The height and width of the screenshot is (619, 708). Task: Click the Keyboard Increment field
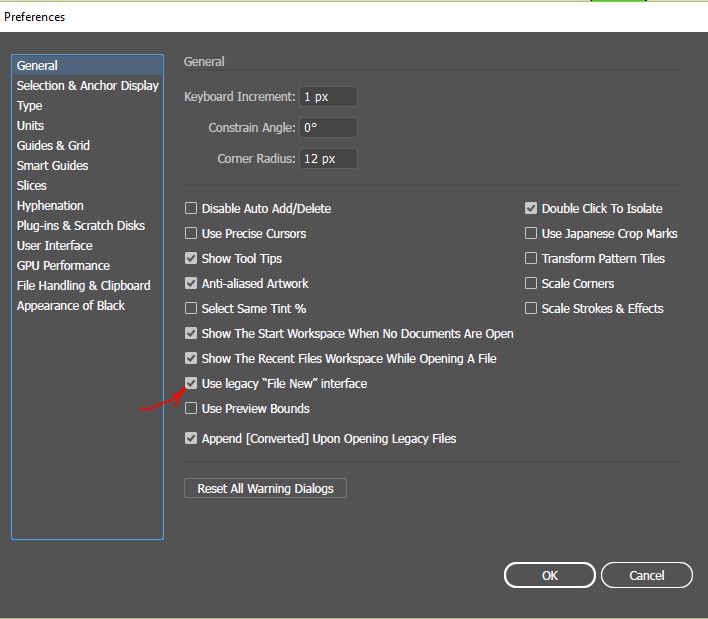click(x=327, y=97)
